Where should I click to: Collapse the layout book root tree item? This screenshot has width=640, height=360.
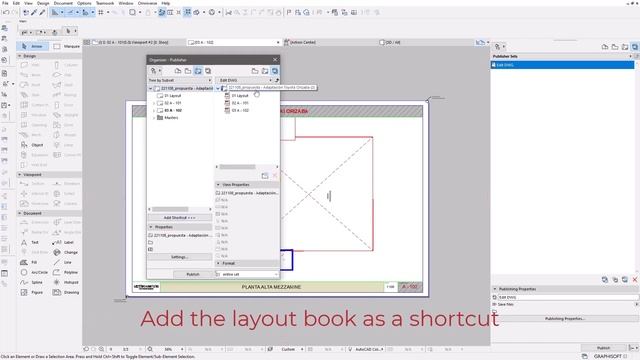coord(151,88)
